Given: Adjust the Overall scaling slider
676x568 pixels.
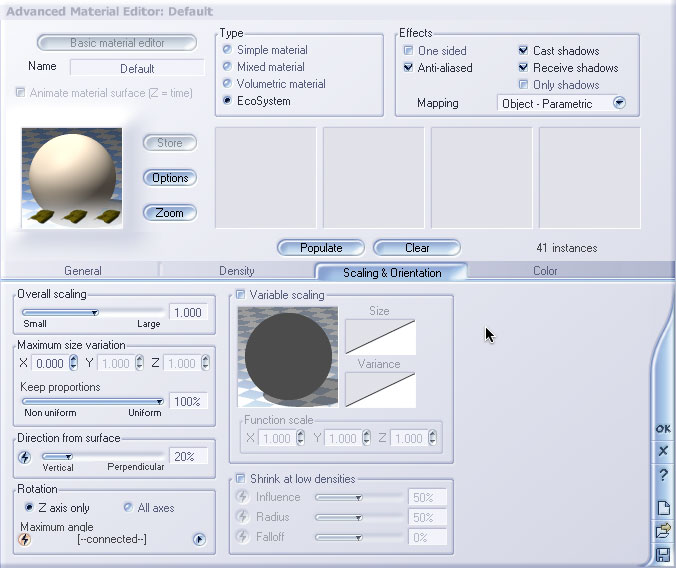Looking at the screenshot, I should point(95,312).
